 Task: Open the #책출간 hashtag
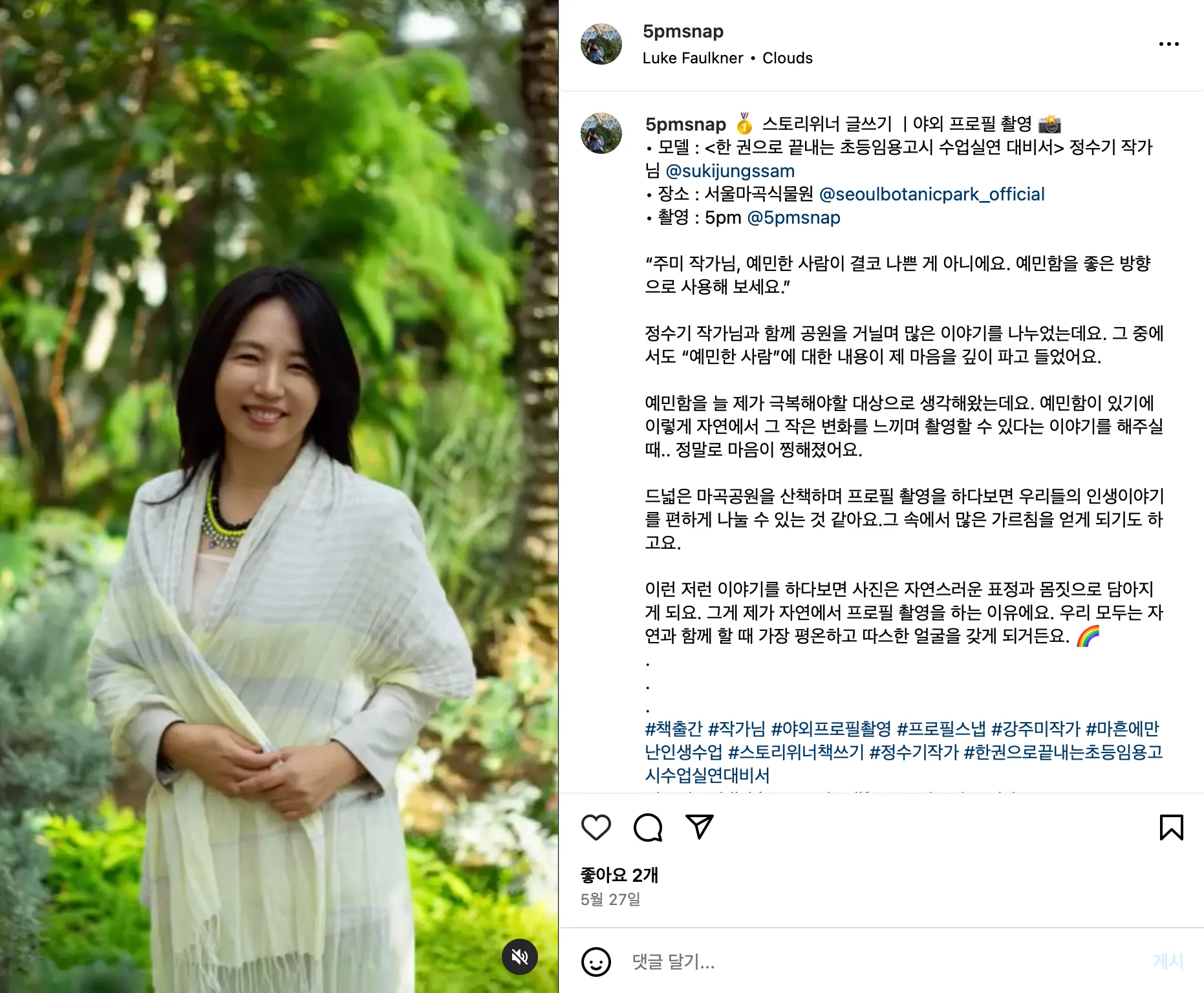[674, 729]
